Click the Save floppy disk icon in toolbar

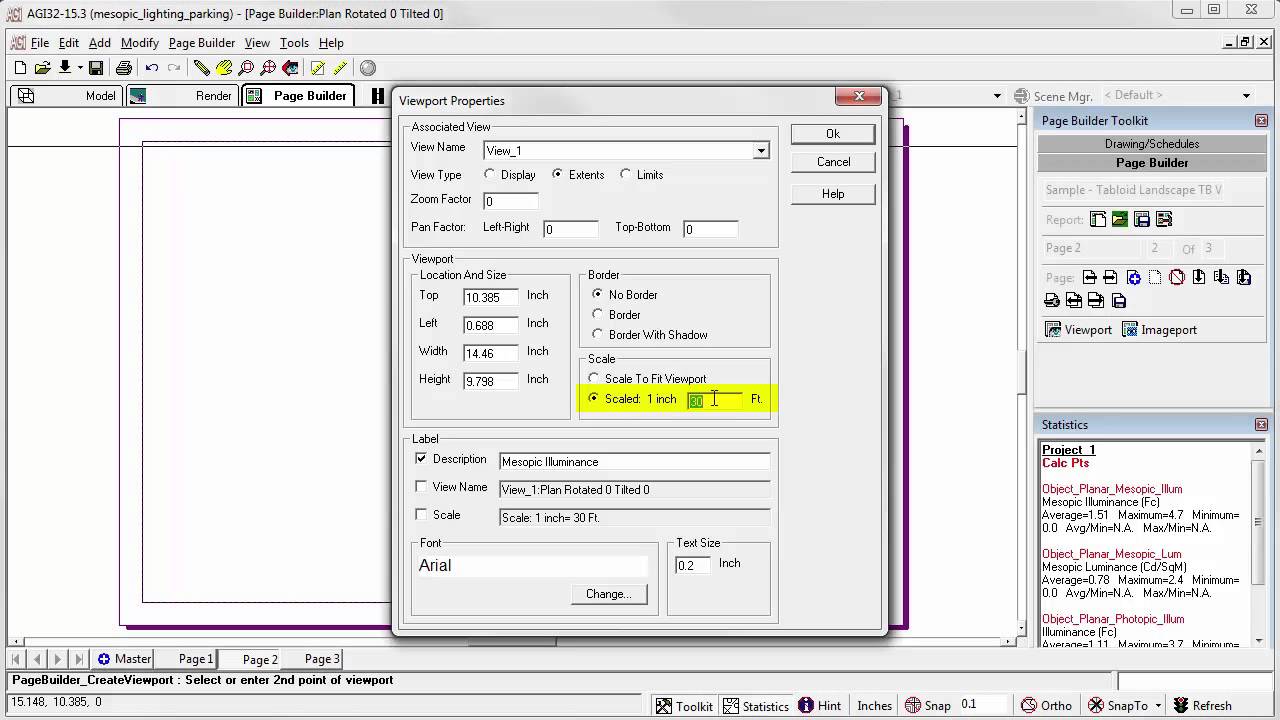[96, 68]
